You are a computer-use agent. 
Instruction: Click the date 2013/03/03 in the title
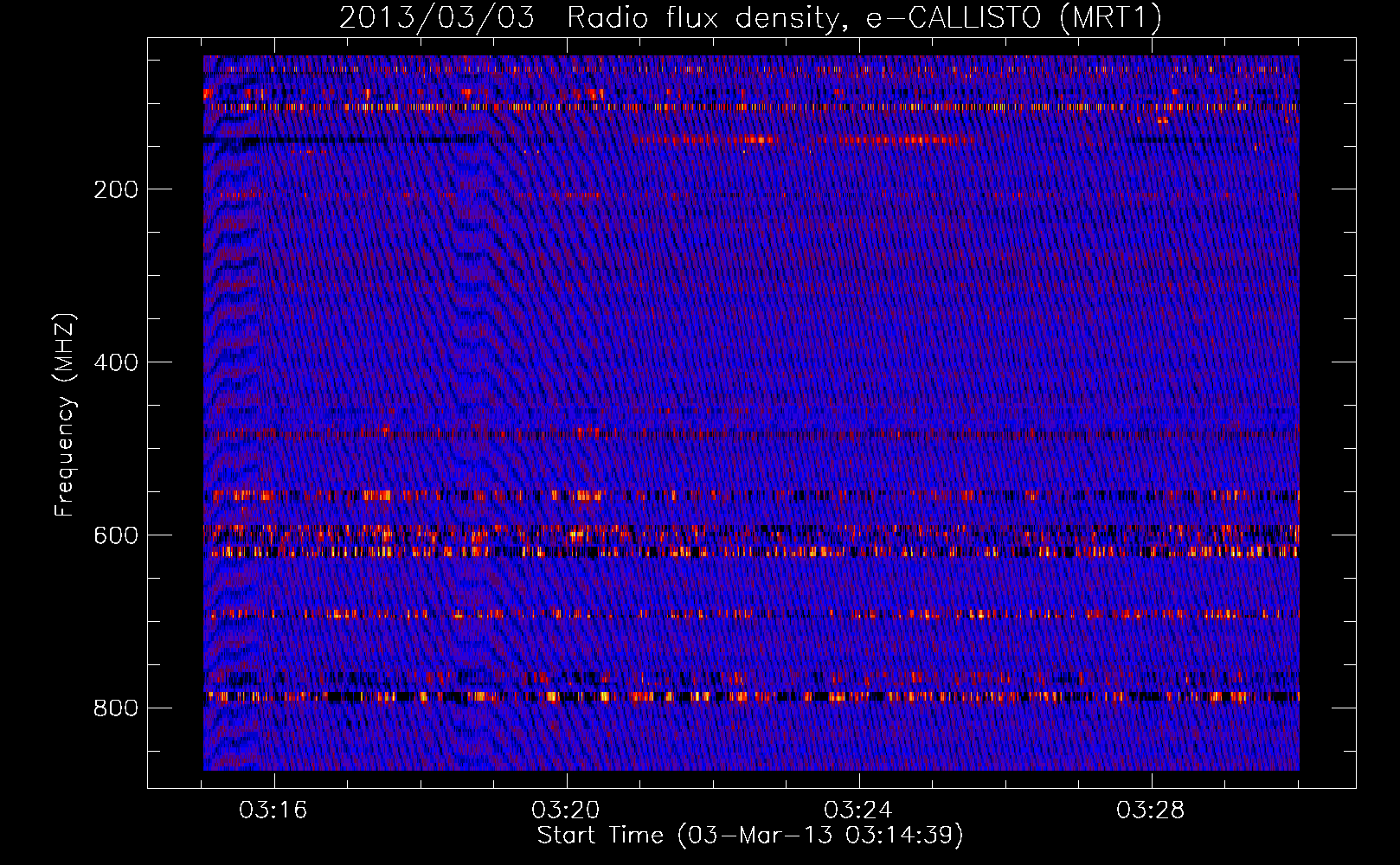[437, 17]
